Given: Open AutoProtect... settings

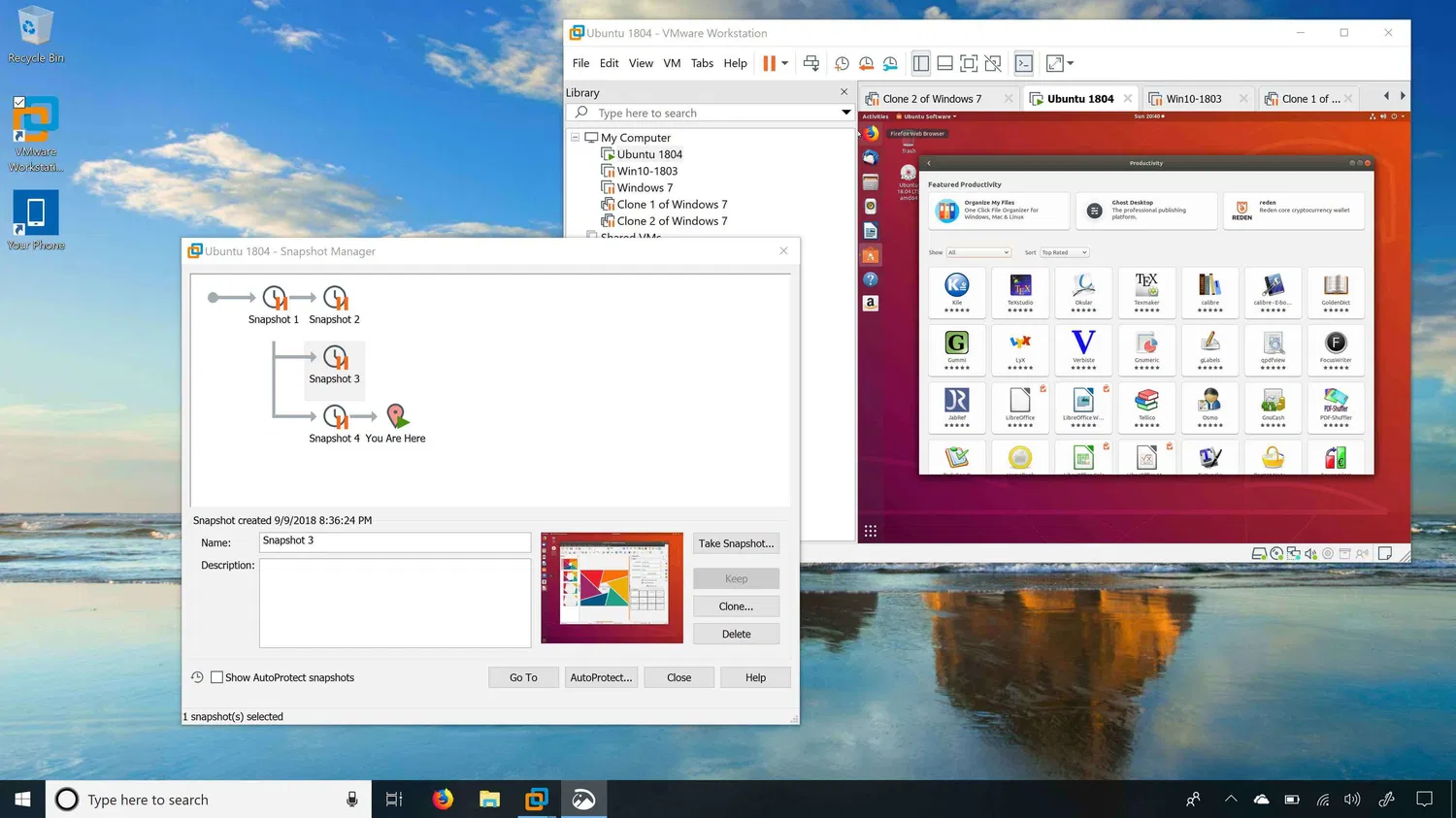Looking at the screenshot, I should (x=601, y=677).
